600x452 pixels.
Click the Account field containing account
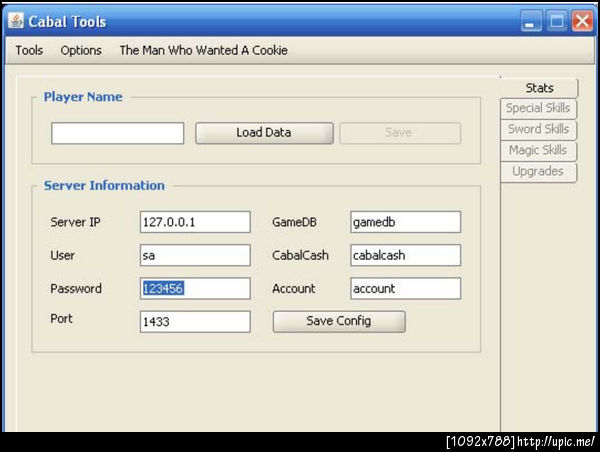[406, 288]
